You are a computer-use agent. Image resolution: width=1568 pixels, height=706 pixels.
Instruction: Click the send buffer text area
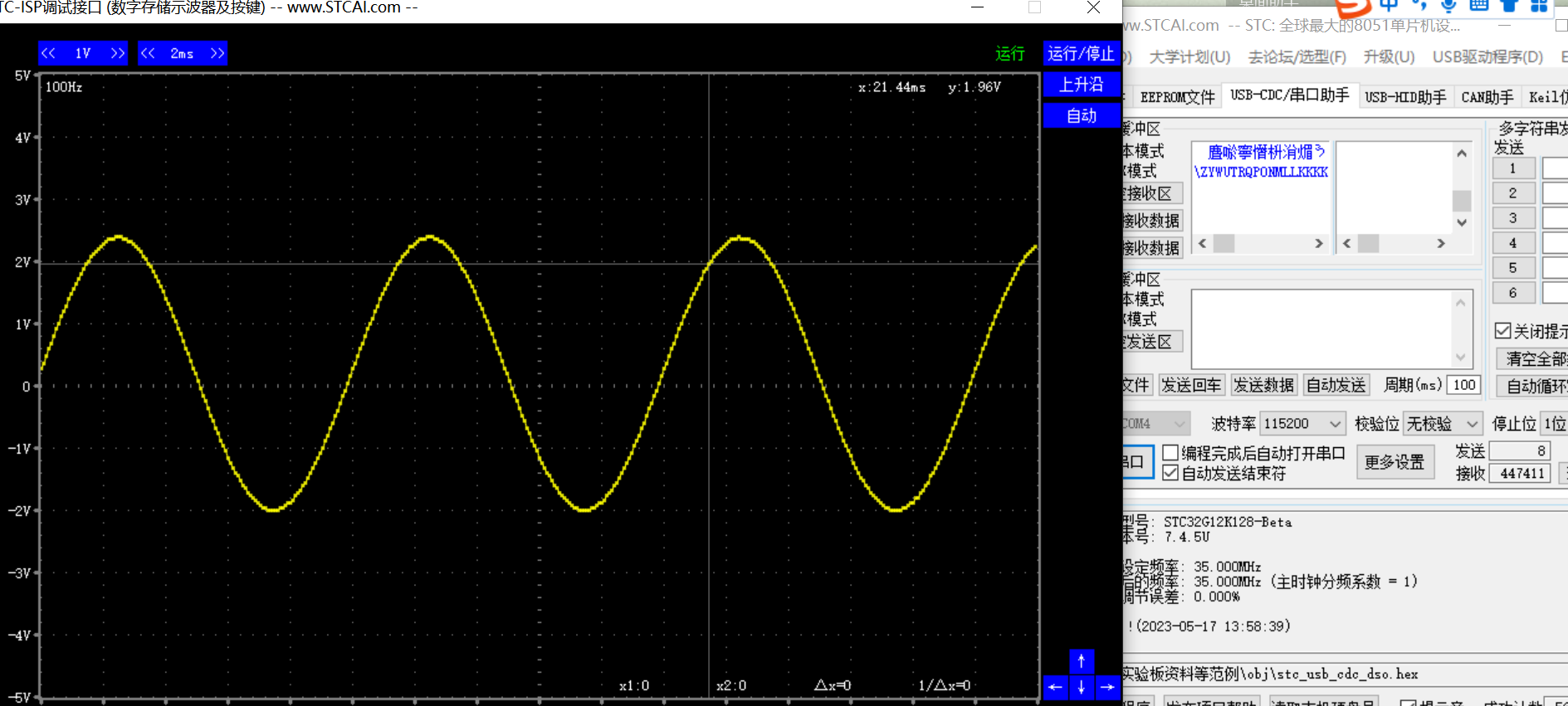1321,329
